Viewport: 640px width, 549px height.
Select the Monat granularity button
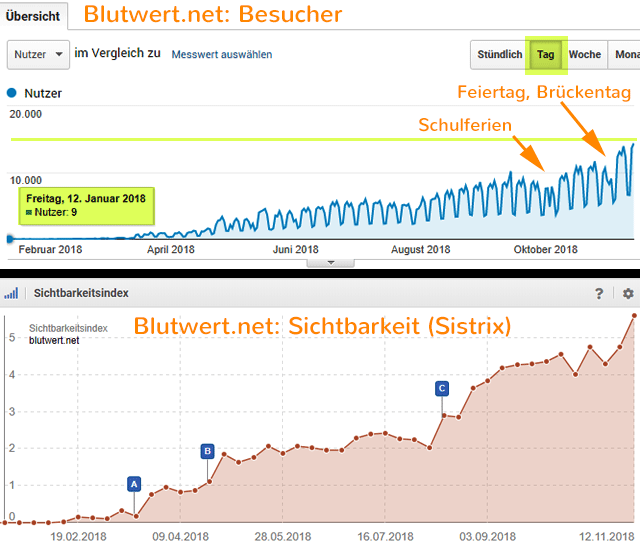coord(624,55)
